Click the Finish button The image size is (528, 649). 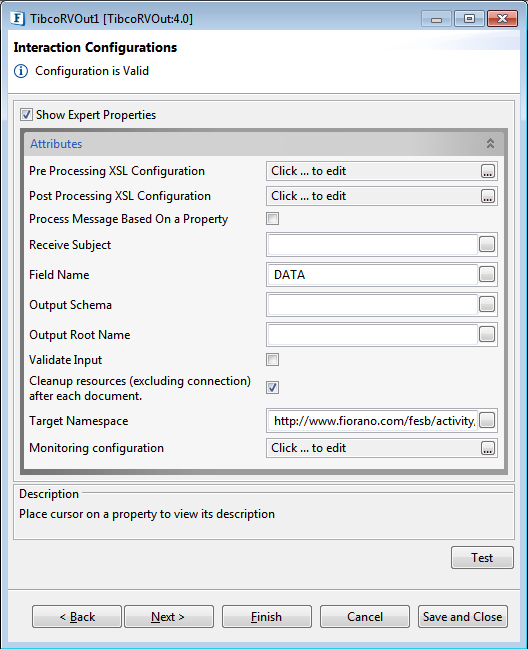pyautogui.click(x=266, y=617)
